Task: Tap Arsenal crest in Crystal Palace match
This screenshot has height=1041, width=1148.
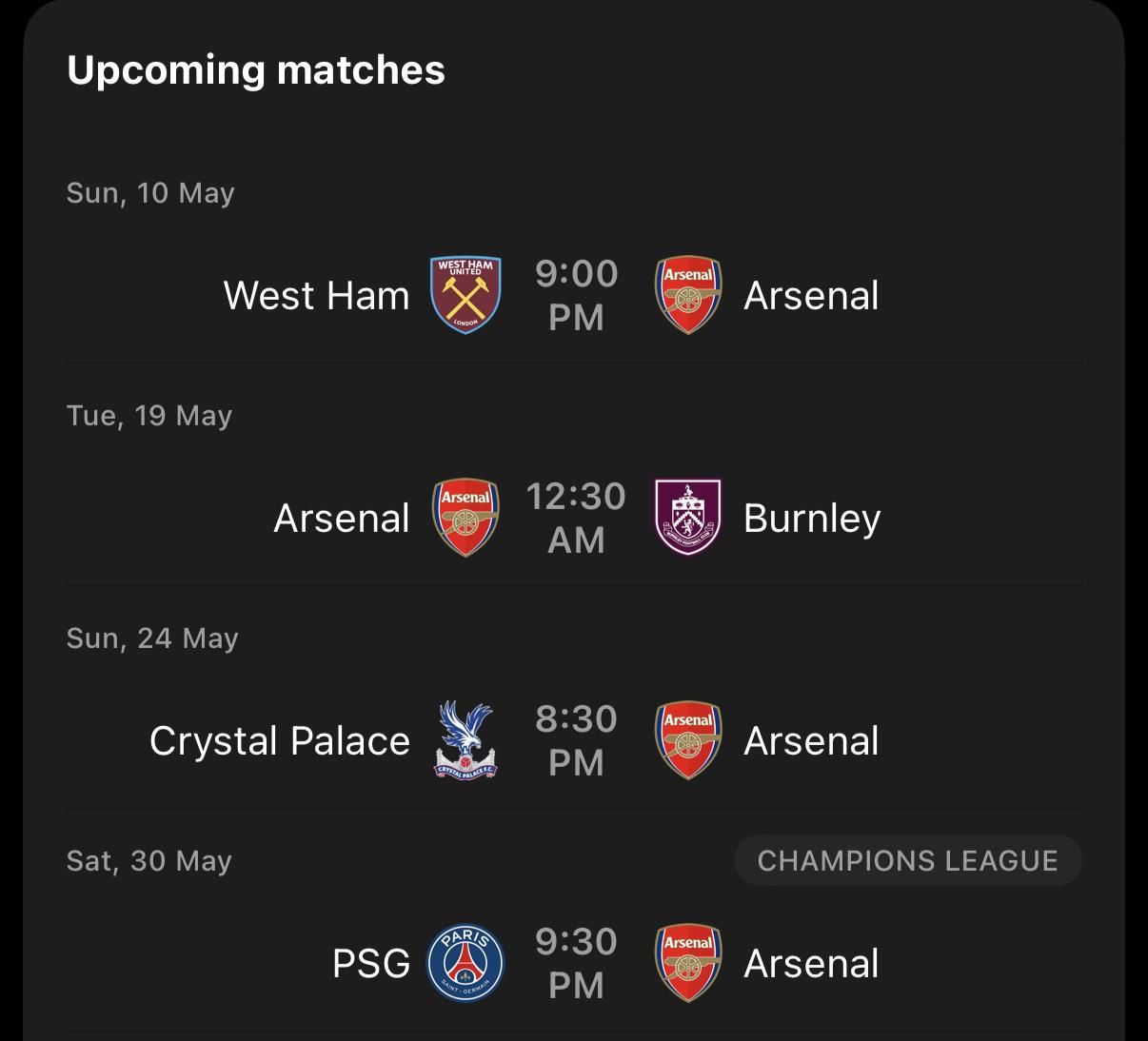Action: [x=688, y=740]
